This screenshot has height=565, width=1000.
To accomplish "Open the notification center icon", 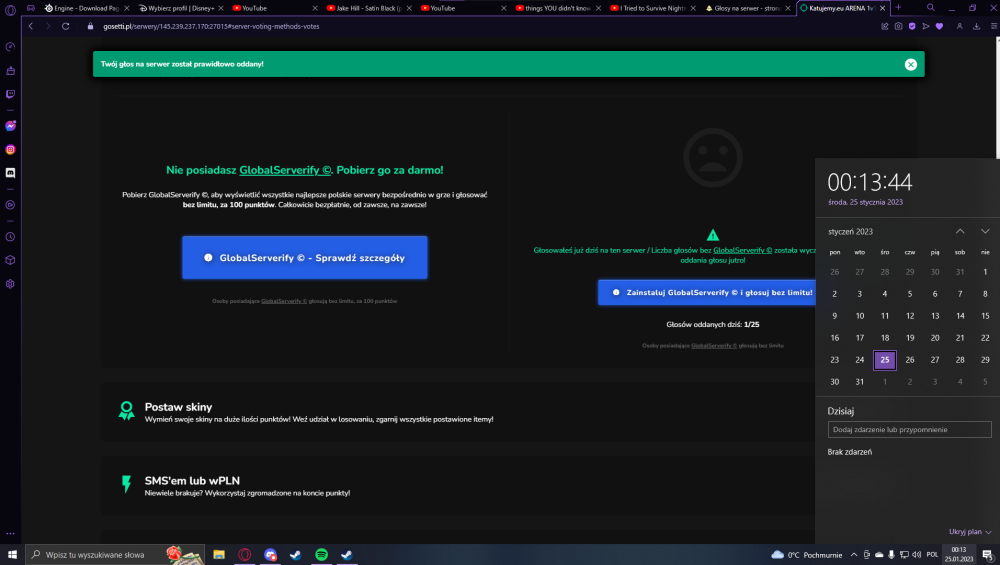I will (987, 555).
